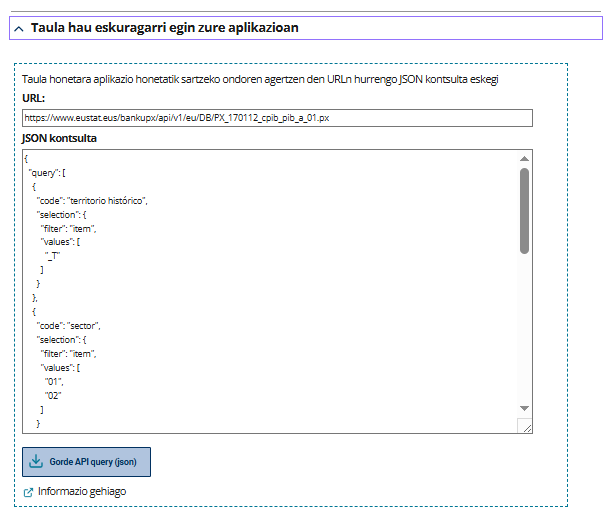Image resolution: width=611 pixels, height=515 pixels.
Task: Focus the URL input field
Action: 277,118
